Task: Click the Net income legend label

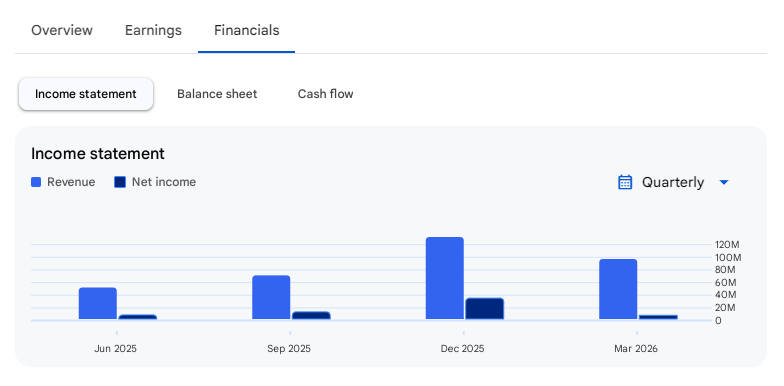Action: pos(164,182)
